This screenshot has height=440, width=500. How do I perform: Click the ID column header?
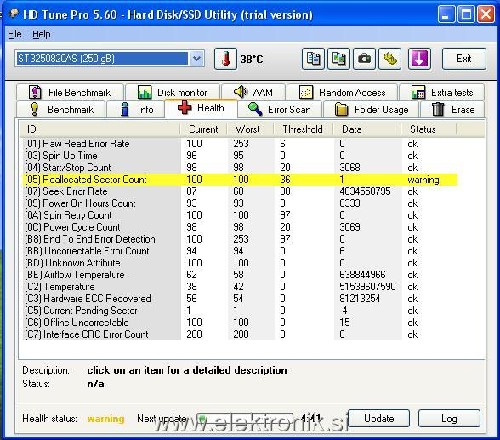[99, 129]
